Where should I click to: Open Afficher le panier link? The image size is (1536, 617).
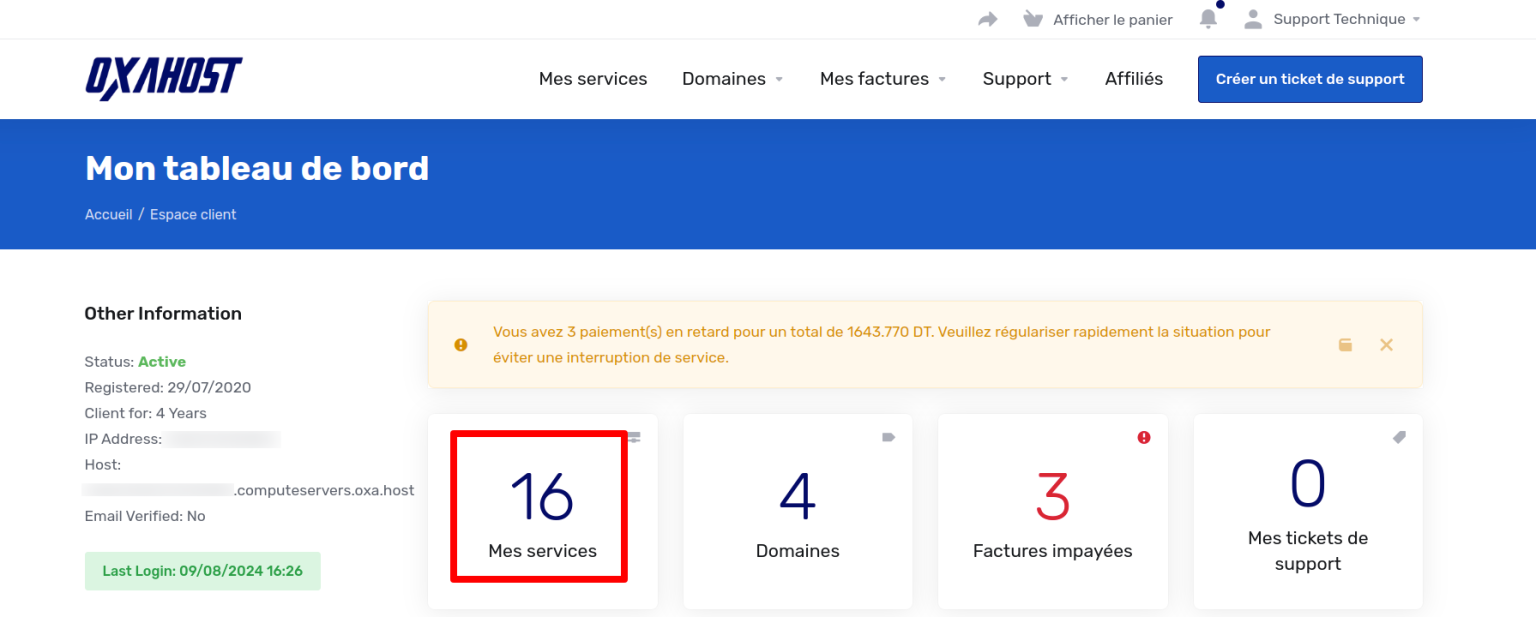click(x=1111, y=18)
